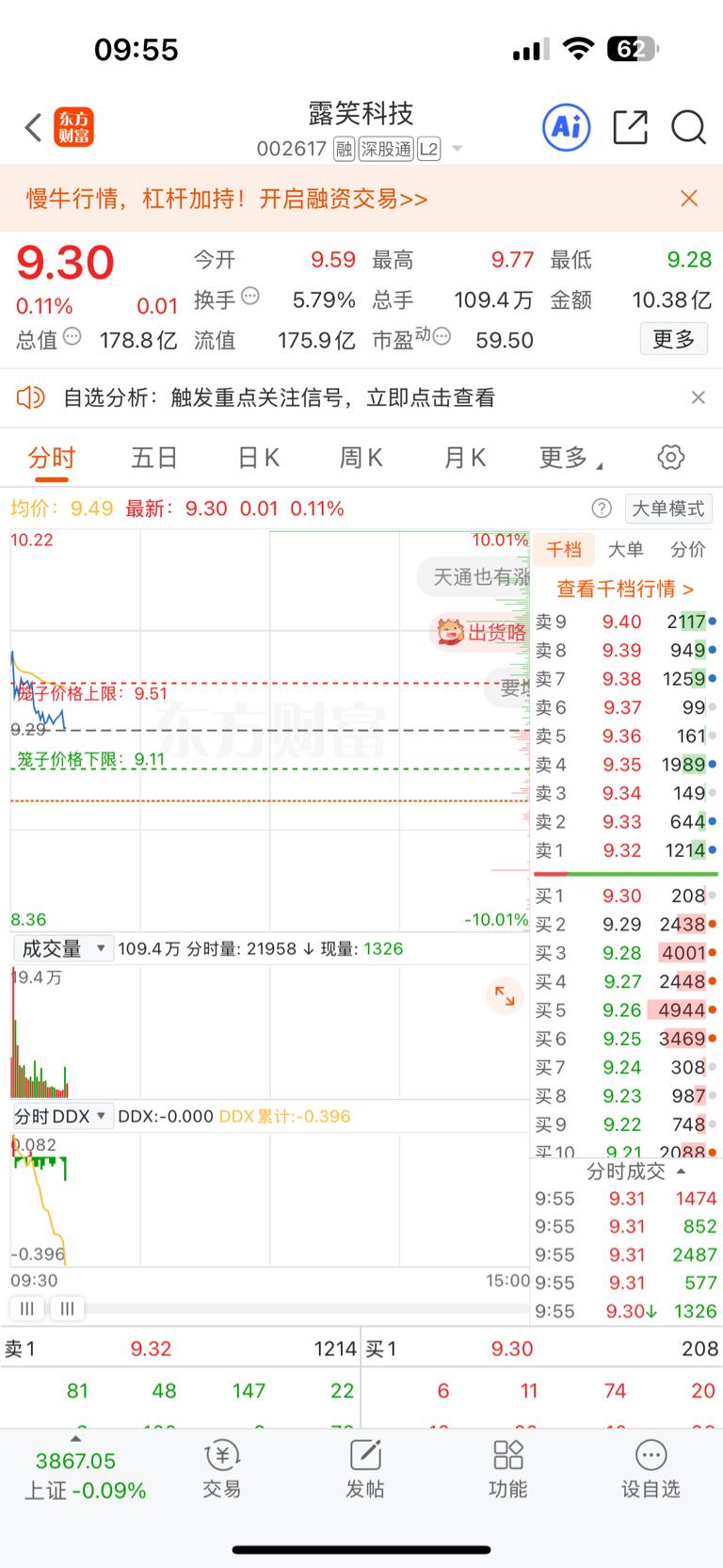The image size is (723, 1568).
Task: Tap the 笼子价格下限 9.11 line label
Action: (90, 759)
